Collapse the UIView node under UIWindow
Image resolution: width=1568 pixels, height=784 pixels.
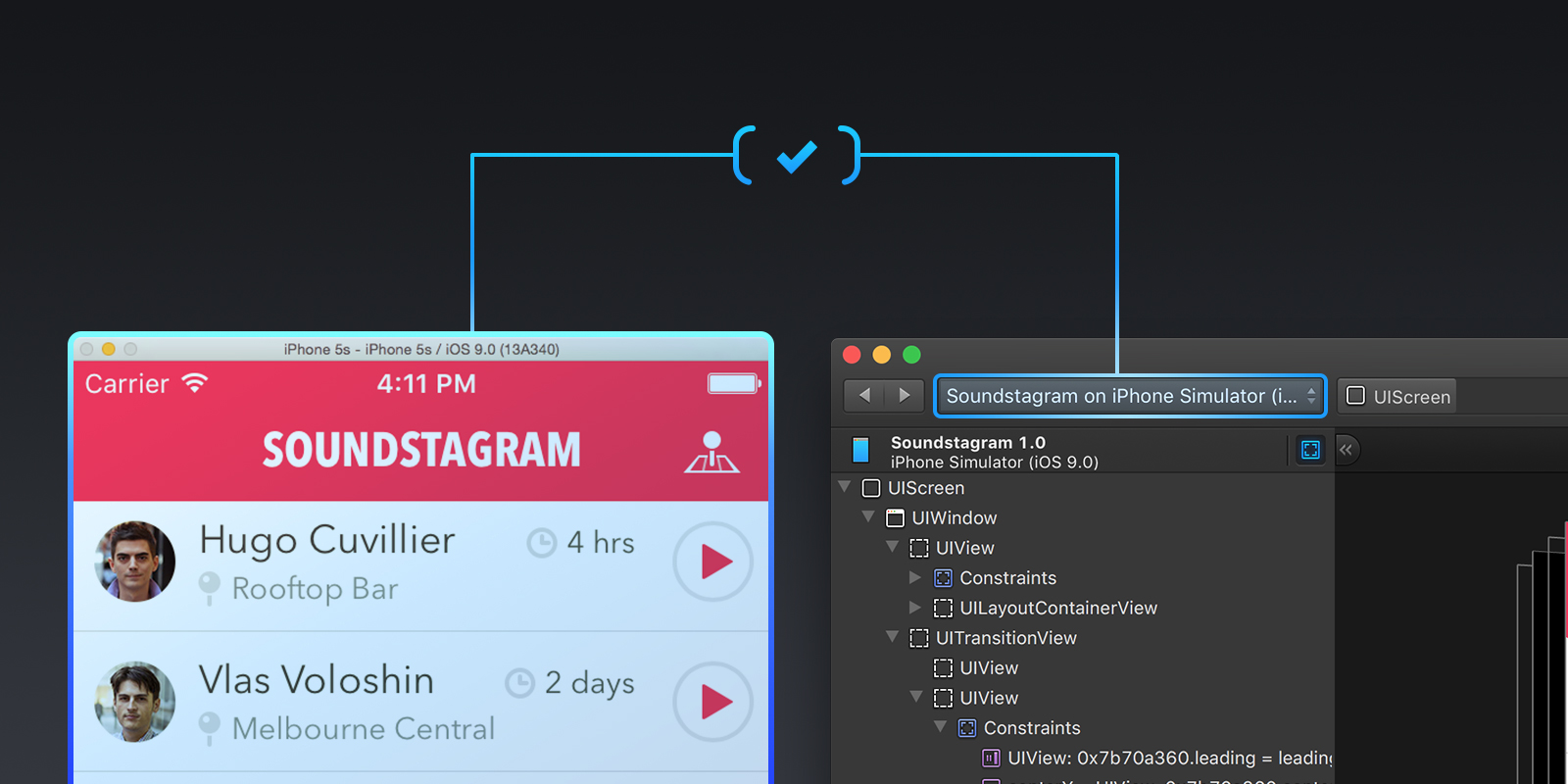(892, 547)
